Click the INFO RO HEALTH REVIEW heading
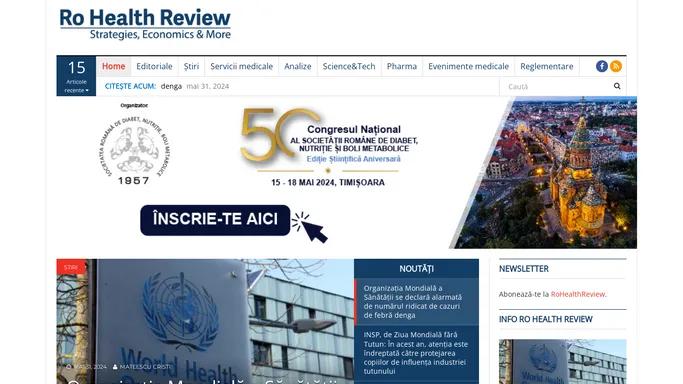This screenshot has height=384, width=683. (545, 319)
